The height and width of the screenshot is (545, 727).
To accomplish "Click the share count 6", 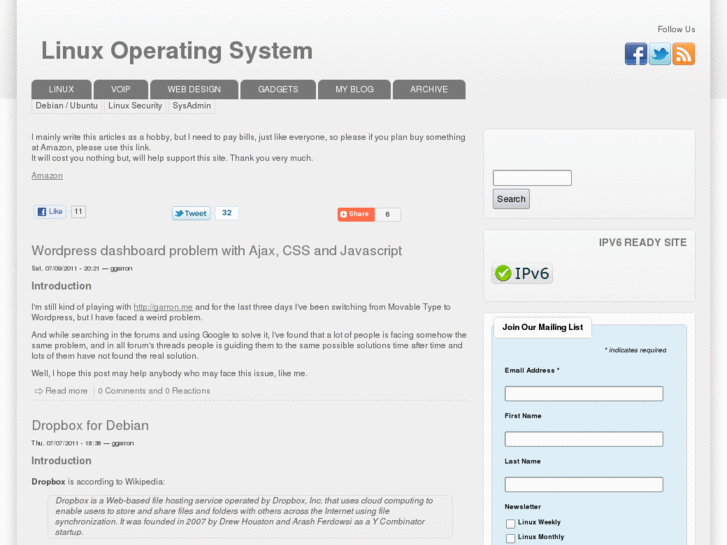I will coord(388,214).
